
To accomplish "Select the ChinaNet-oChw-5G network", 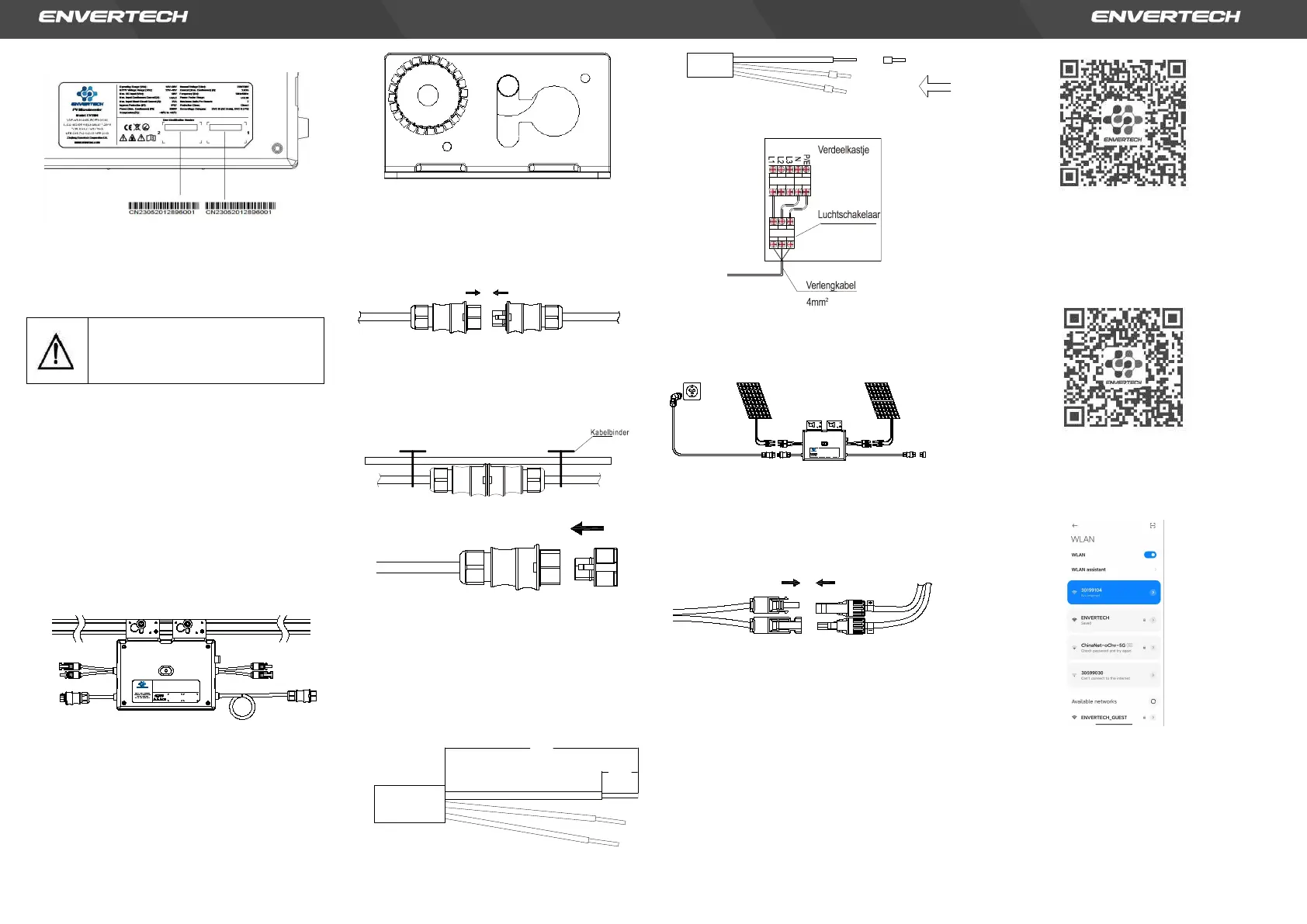I will (1114, 648).
